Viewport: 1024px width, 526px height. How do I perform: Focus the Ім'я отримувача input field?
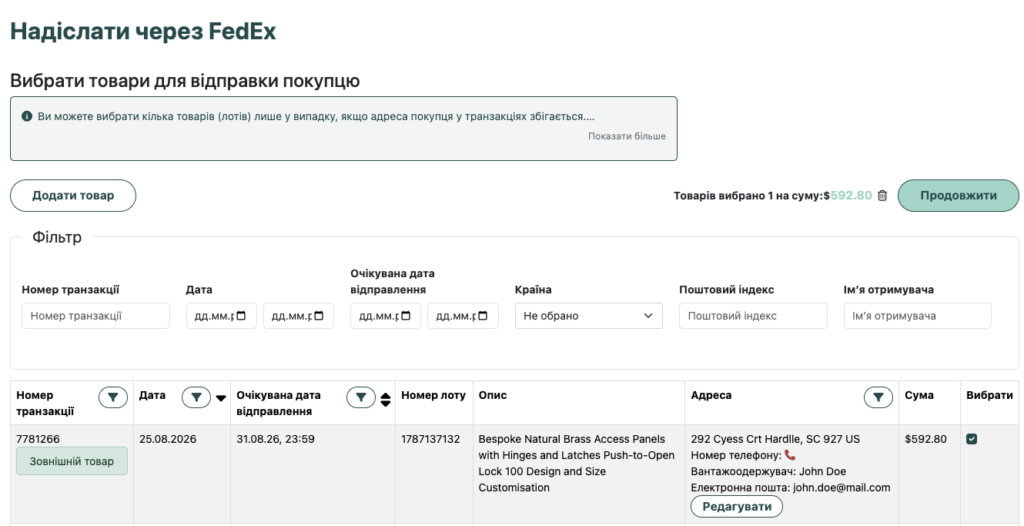point(917,316)
